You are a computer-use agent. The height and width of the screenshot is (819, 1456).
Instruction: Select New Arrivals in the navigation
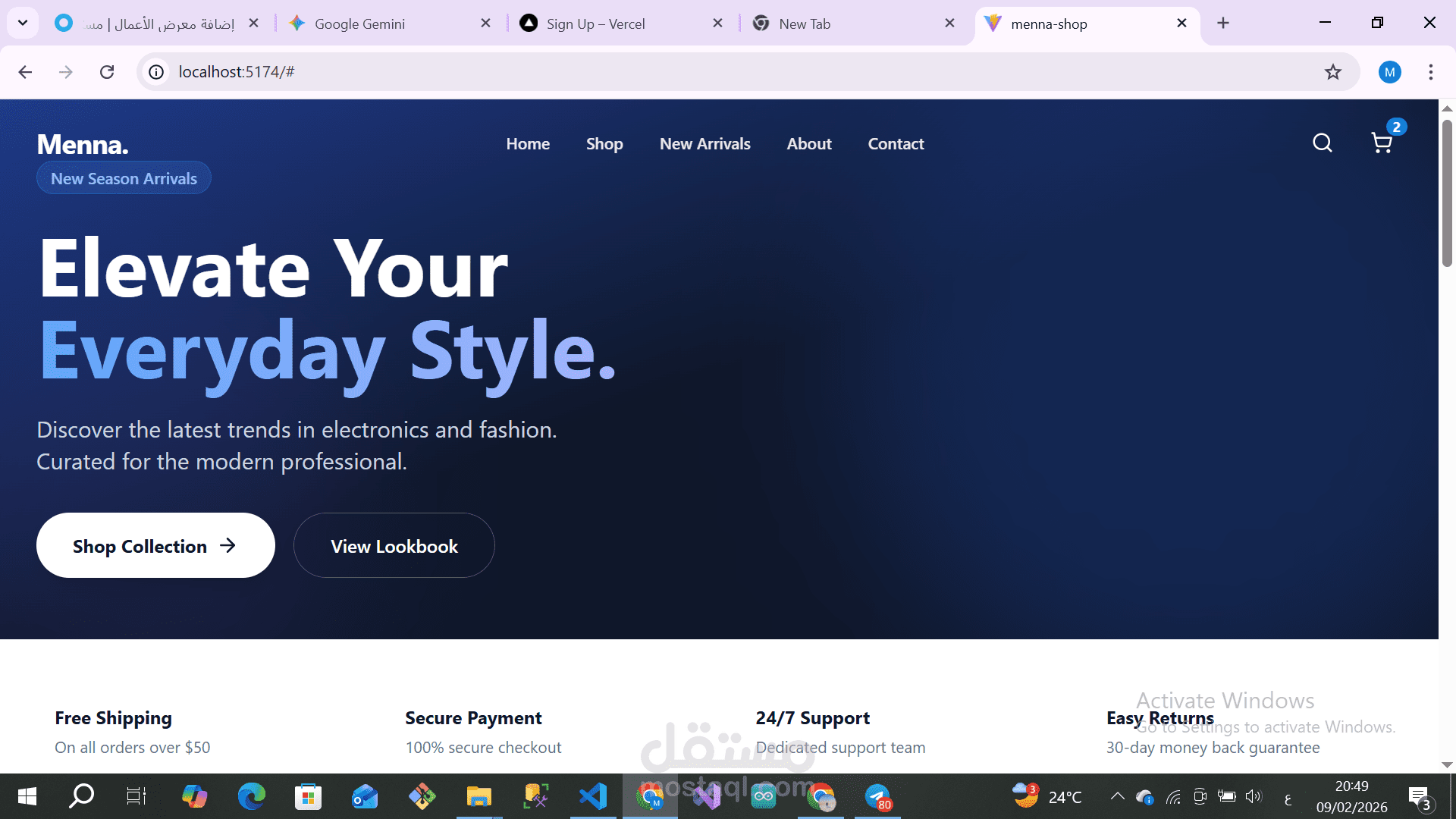[x=704, y=143]
